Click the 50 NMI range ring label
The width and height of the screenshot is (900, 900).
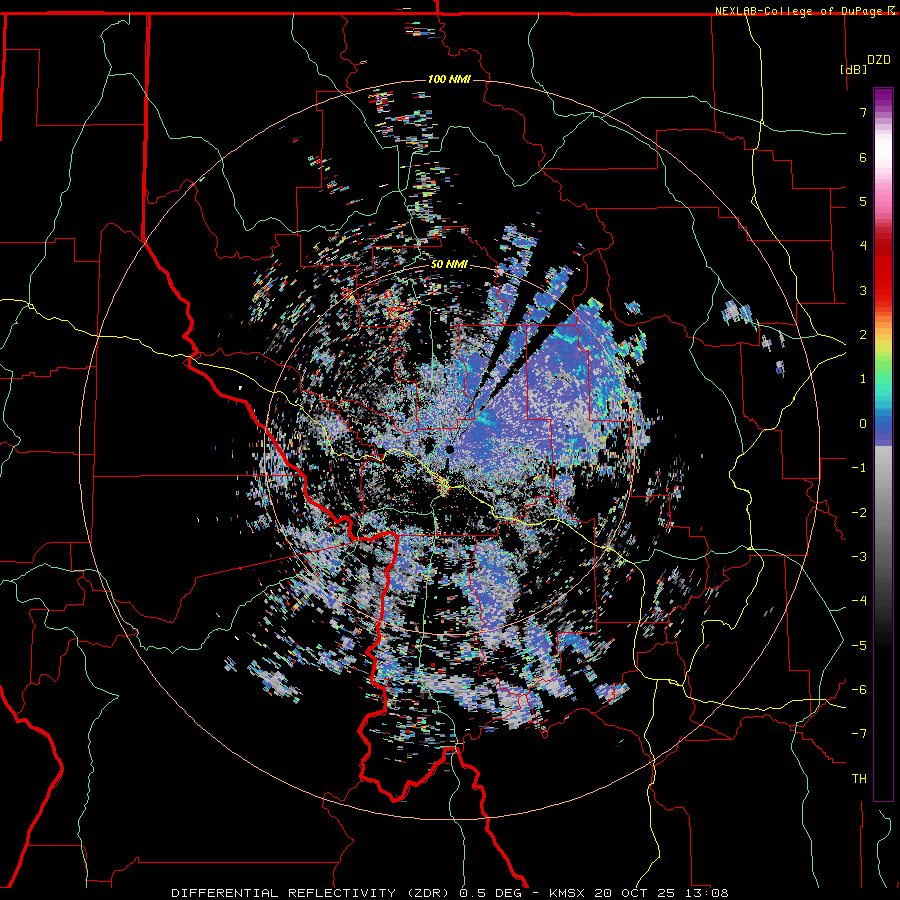coord(449,265)
